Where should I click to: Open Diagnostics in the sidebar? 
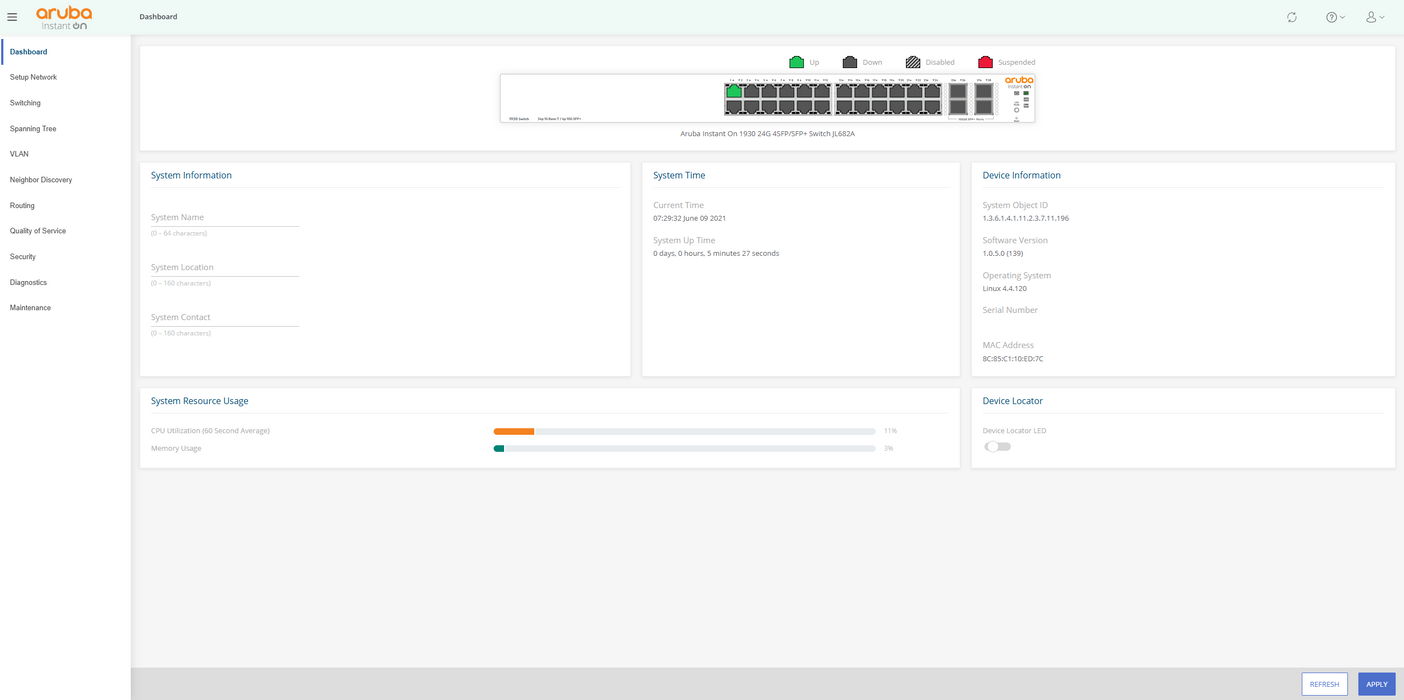point(28,283)
